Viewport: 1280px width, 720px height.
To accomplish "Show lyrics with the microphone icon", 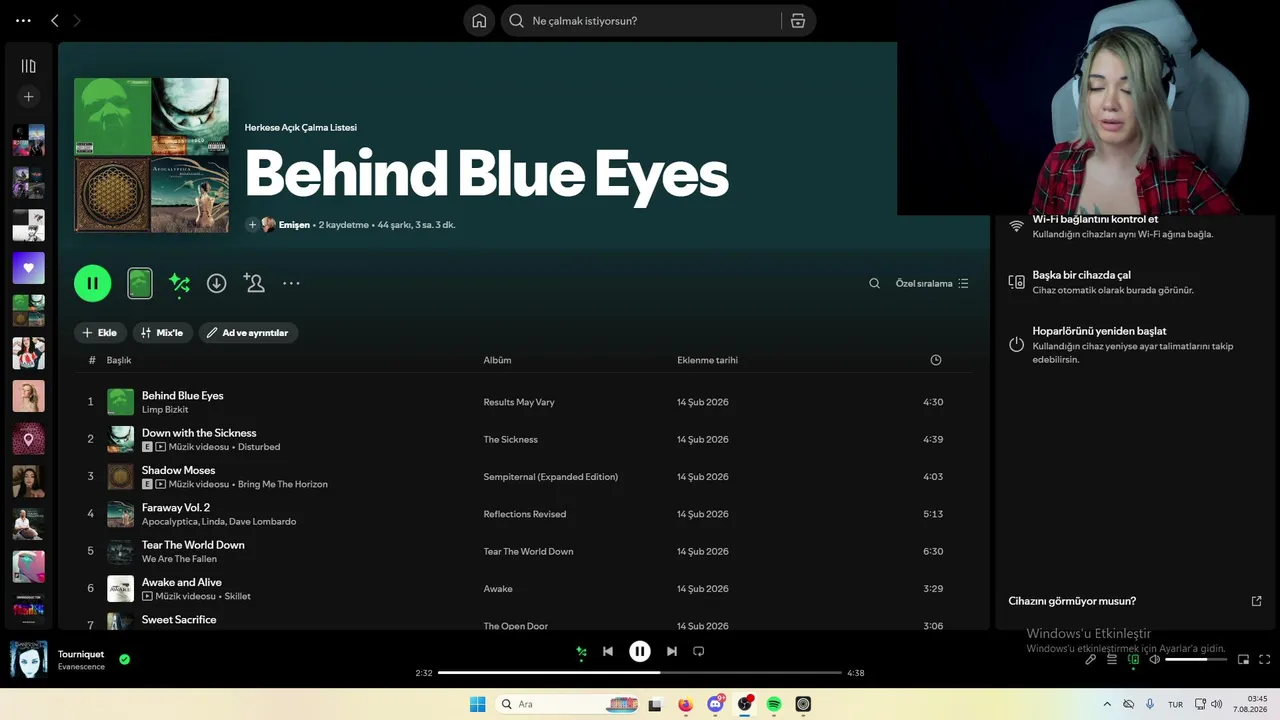I will tap(1091, 660).
